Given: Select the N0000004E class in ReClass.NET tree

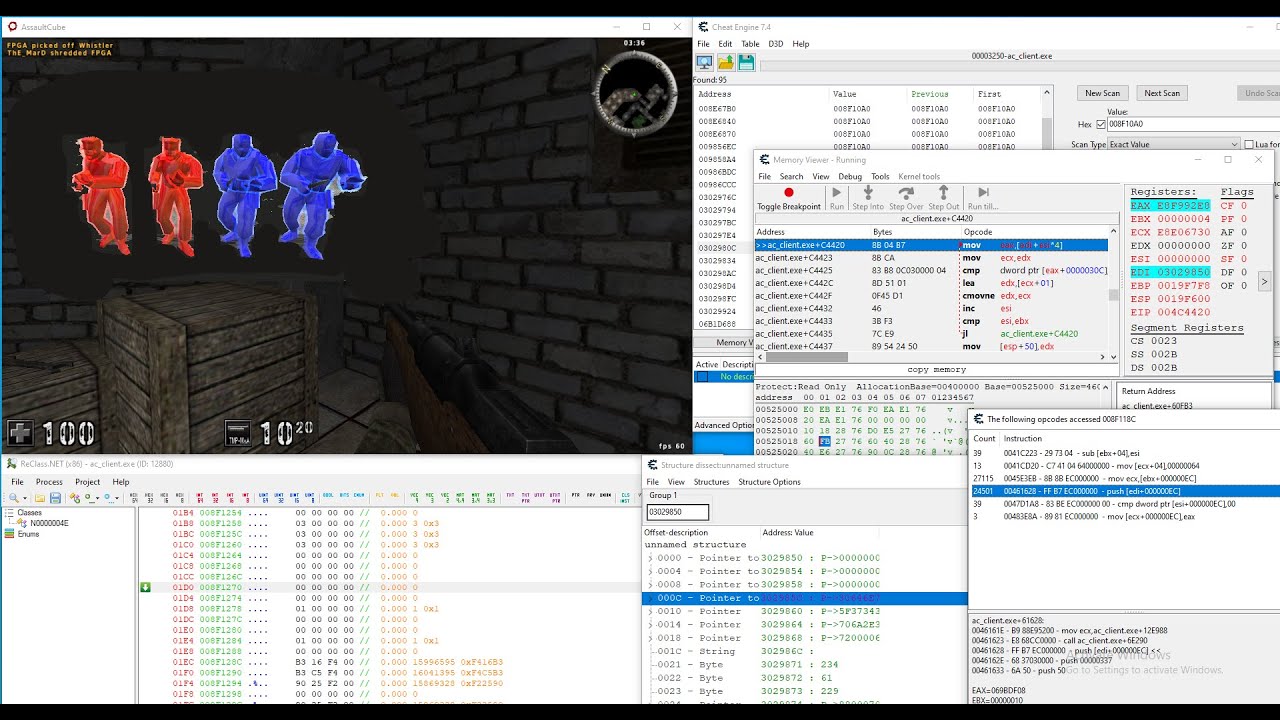Looking at the screenshot, I should pyautogui.click(x=48, y=522).
